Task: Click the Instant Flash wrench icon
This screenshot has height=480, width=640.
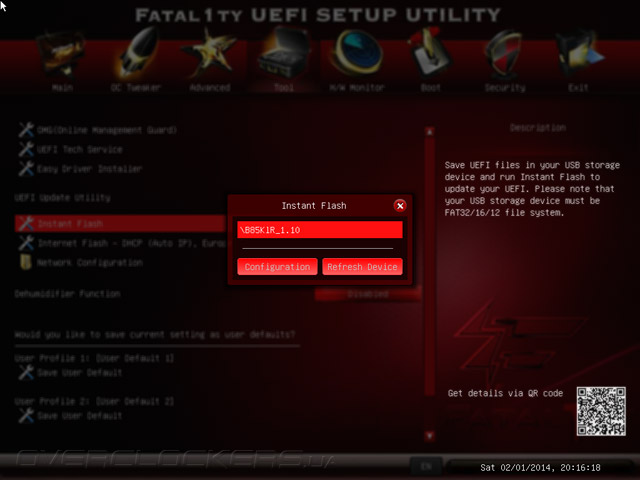Action: [x=26, y=223]
